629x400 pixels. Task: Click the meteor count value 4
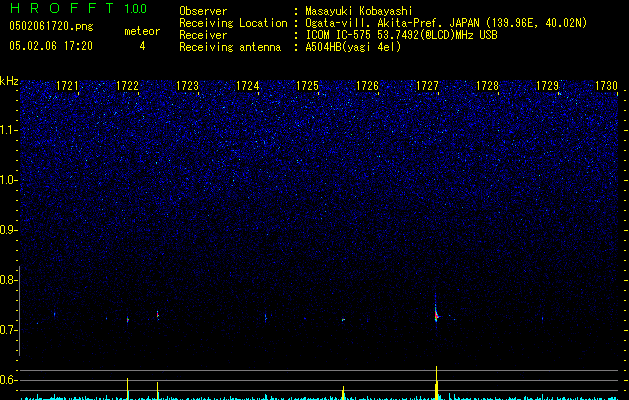coord(142,46)
